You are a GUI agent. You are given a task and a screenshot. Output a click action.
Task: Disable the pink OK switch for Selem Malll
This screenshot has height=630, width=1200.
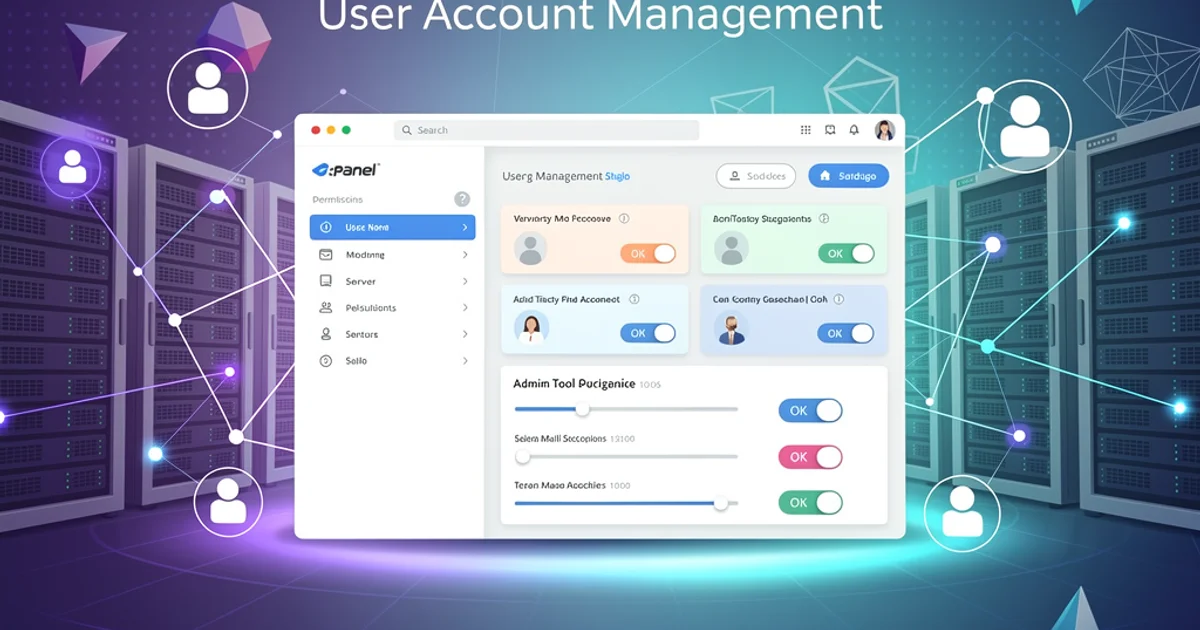tap(810, 457)
